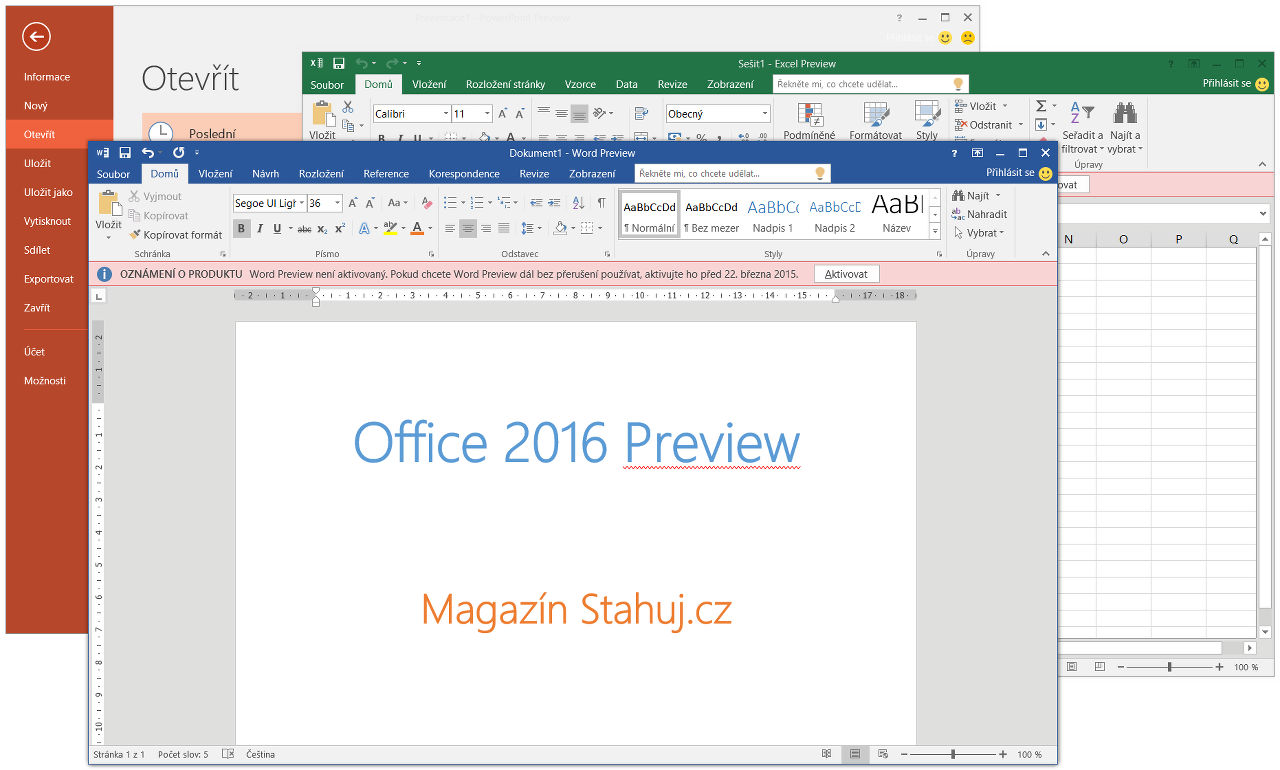
Task: Apply Bez mezer style
Action: point(711,215)
